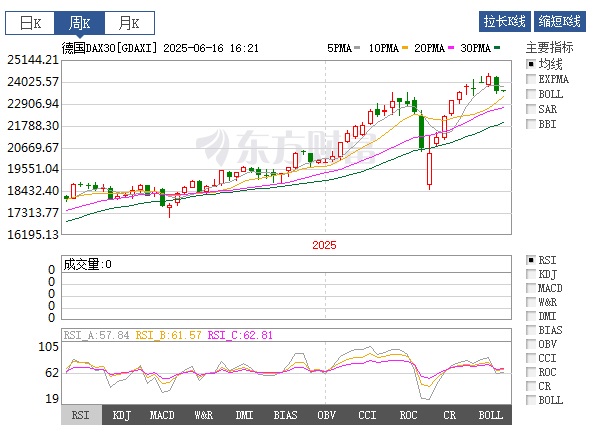Switch to the ROC bottom tab
This screenshot has width=595, height=436.
(x=408, y=415)
